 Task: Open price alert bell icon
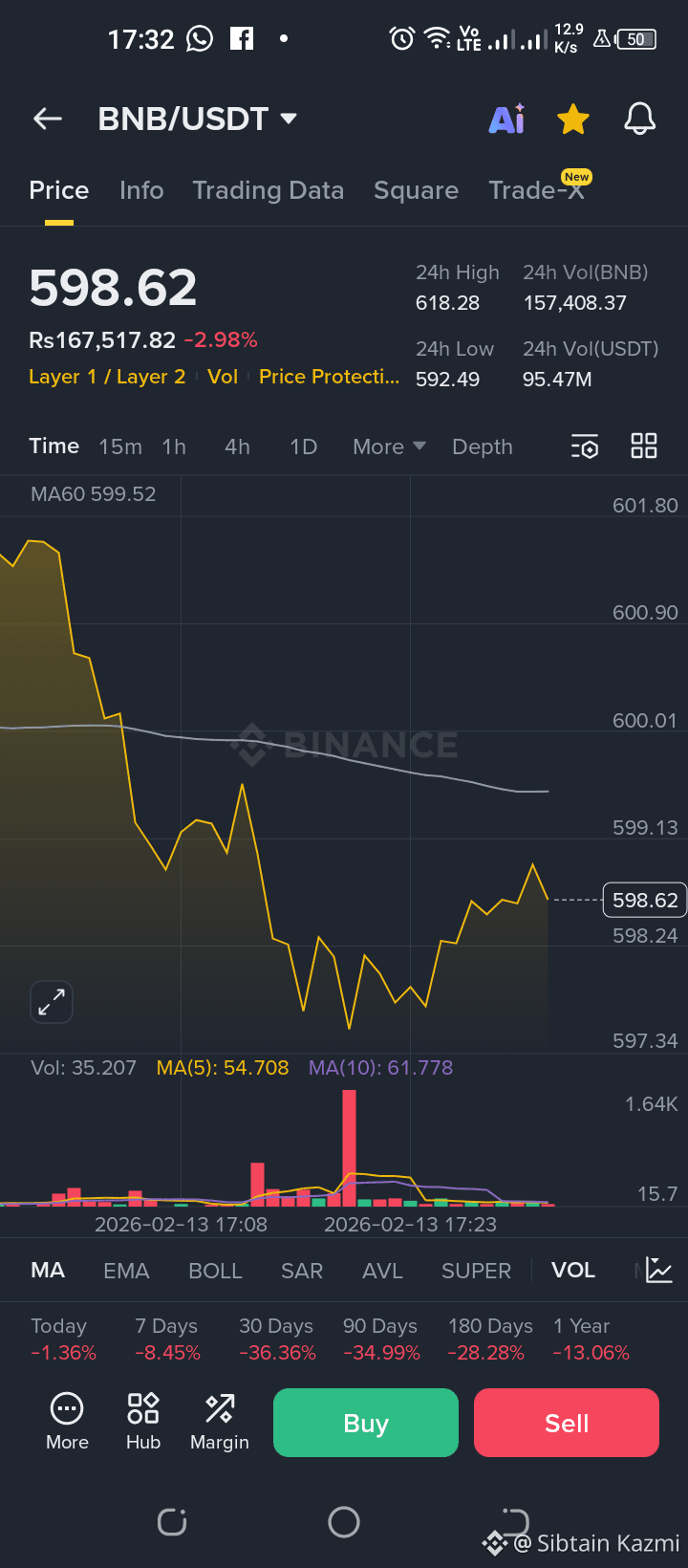640,119
